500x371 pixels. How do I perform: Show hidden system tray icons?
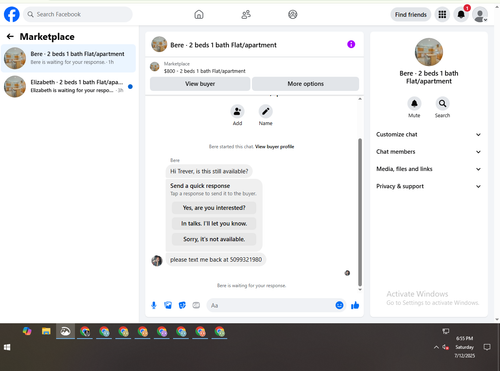(436, 347)
